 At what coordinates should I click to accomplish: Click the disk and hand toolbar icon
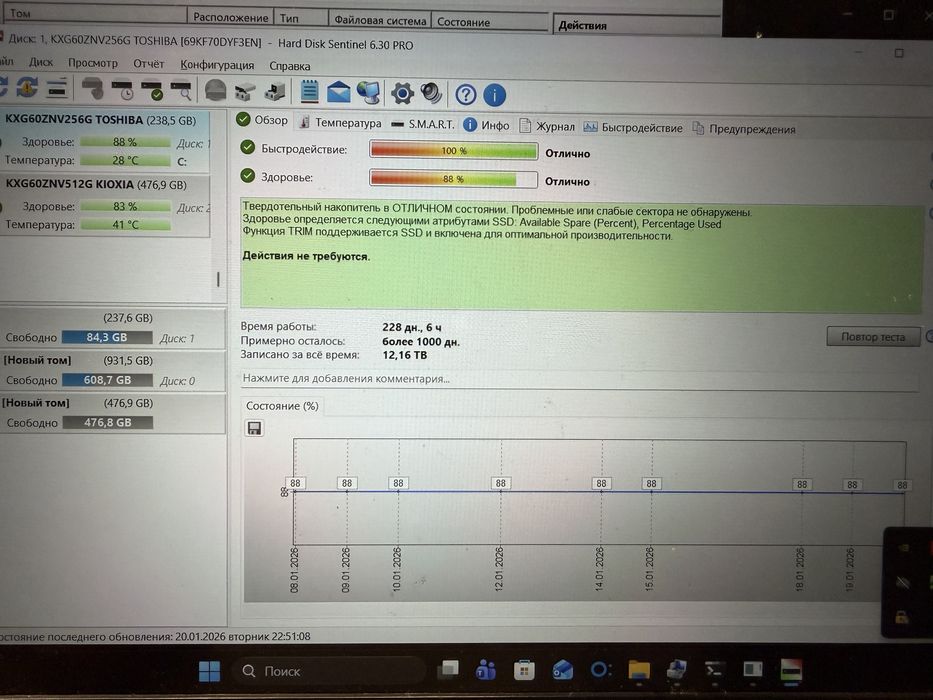click(92, 89)
